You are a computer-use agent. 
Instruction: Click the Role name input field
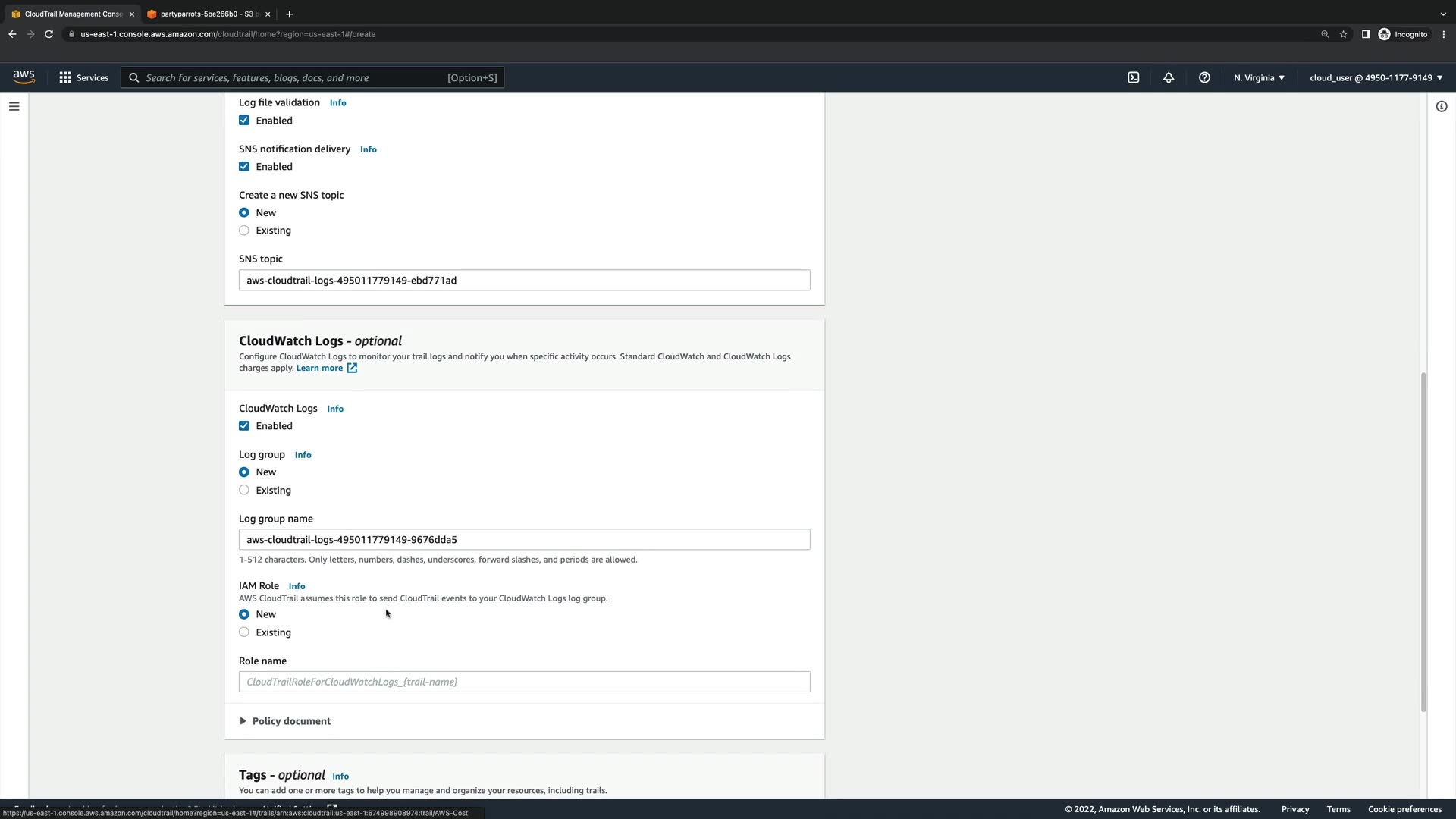click(x=524, y=682)
